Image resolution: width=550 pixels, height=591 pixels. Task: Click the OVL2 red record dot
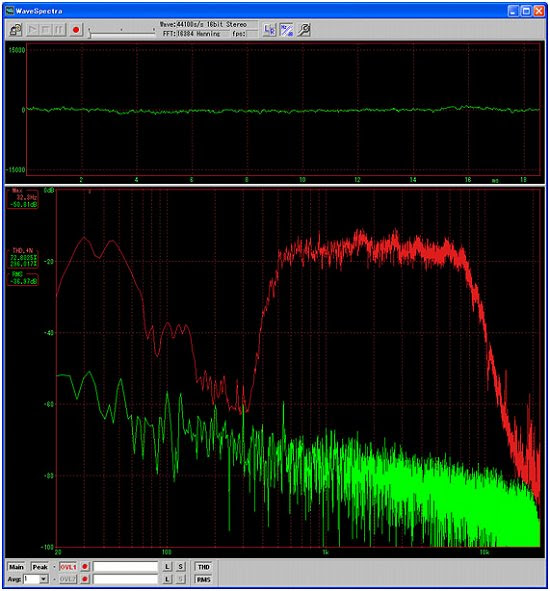(85, 579)
